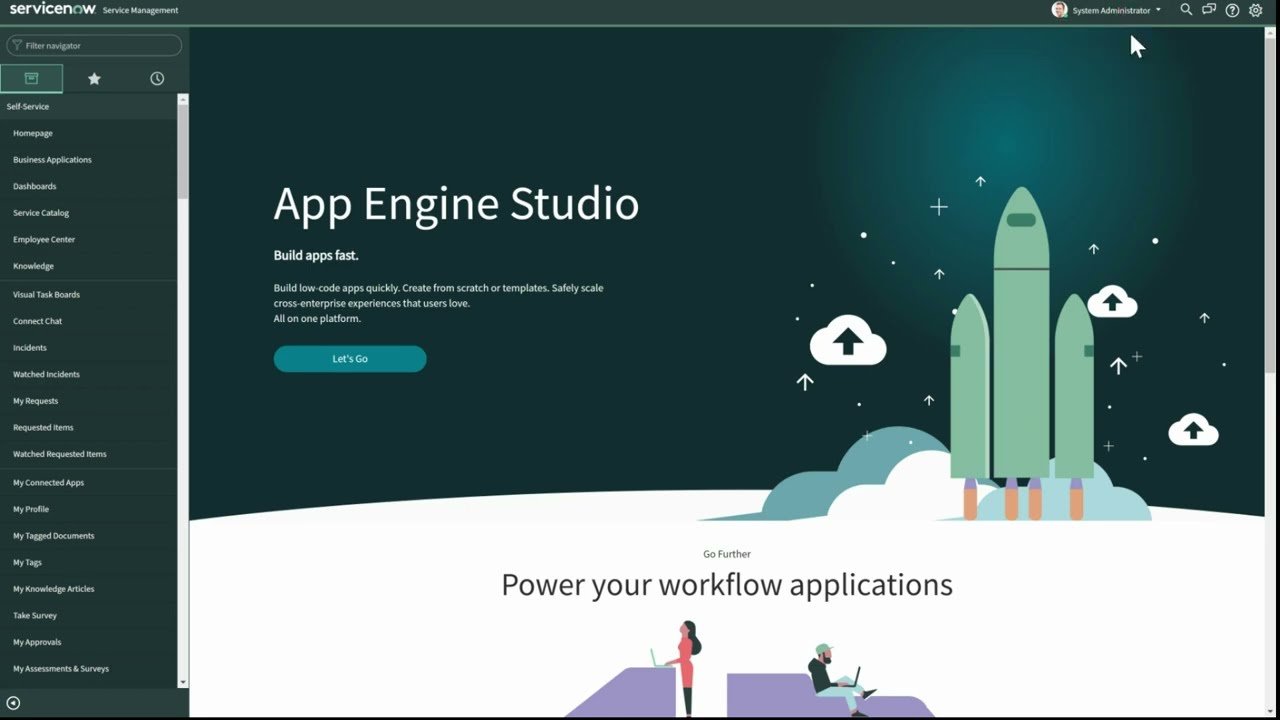This screenshot has height=720, width=1280.
Task: Open the Connect chat sidebar icon
Action: click(1209, 10)
